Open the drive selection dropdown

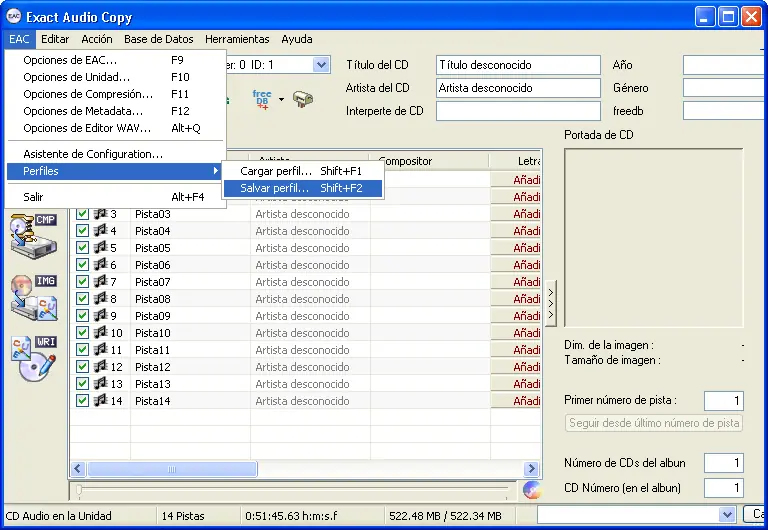pos(321,65)
